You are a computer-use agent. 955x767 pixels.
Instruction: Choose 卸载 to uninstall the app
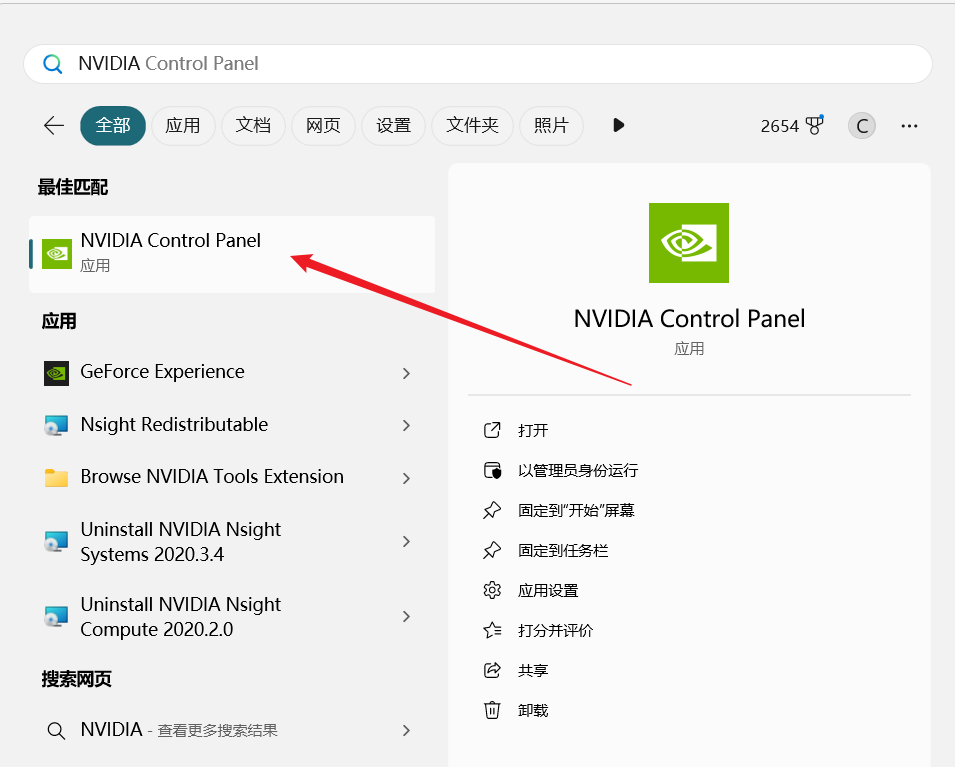coord(533,710)
